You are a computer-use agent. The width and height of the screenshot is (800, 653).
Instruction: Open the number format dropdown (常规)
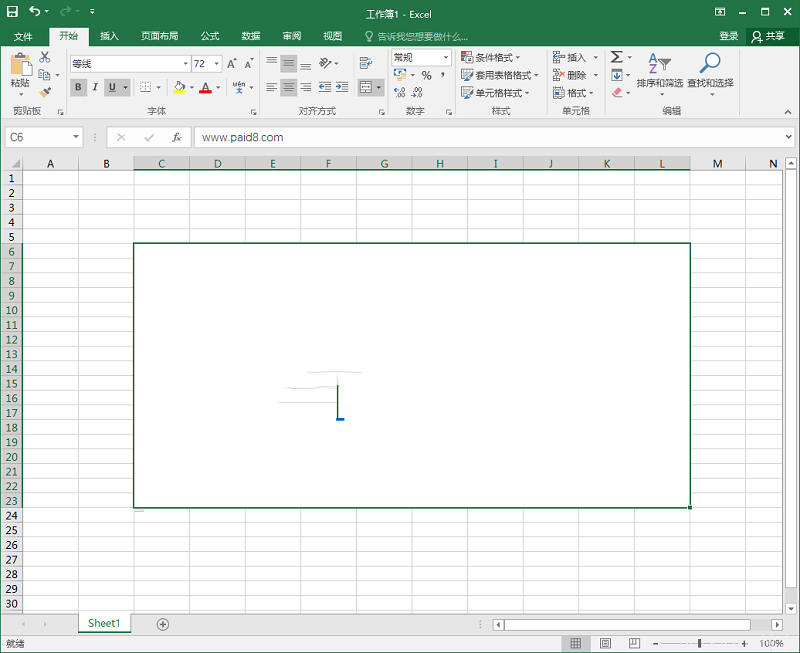pyautogui.click(x=445, y=57)
